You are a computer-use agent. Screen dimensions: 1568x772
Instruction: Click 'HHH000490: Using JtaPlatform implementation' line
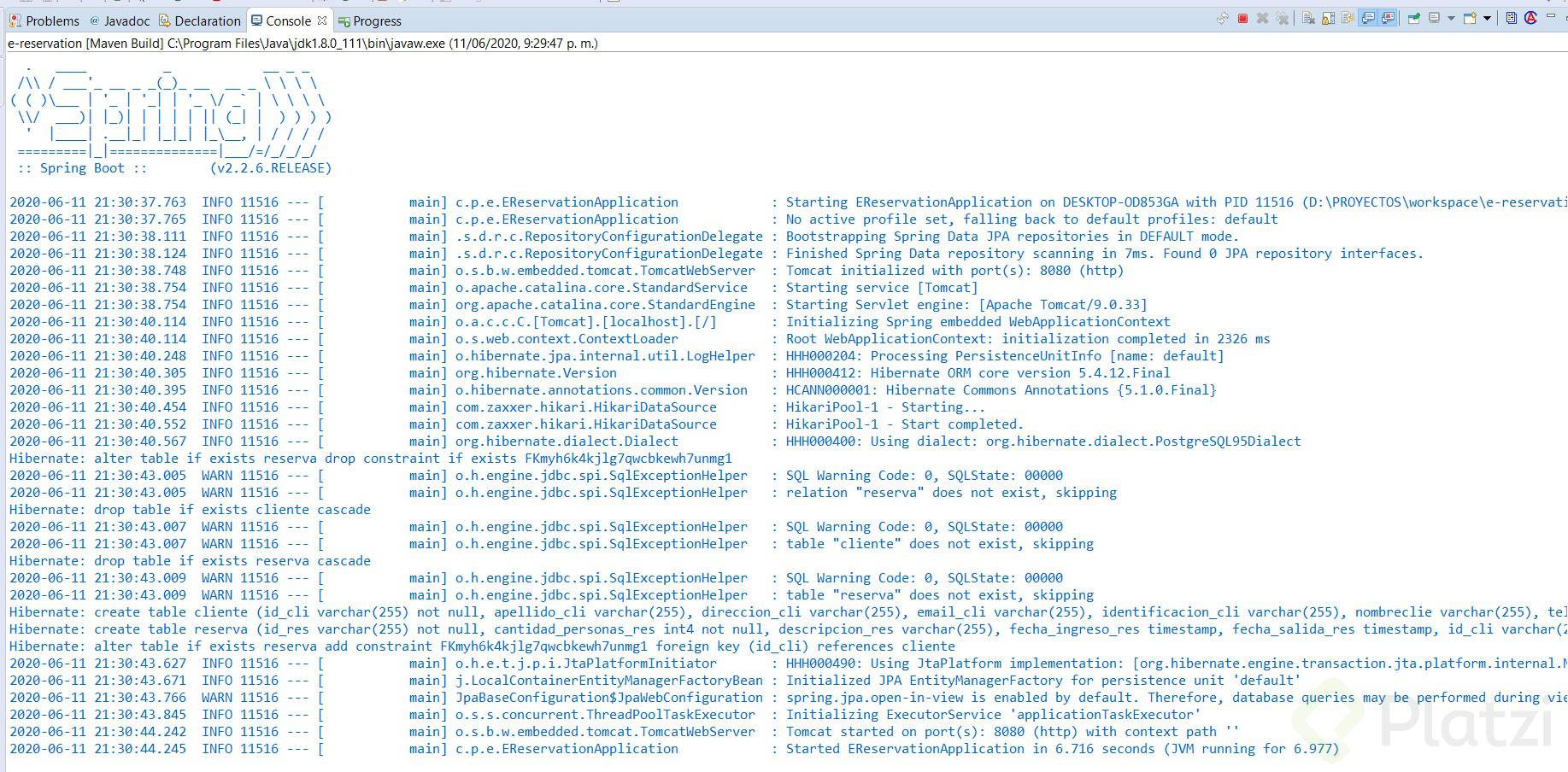point(789,664)
